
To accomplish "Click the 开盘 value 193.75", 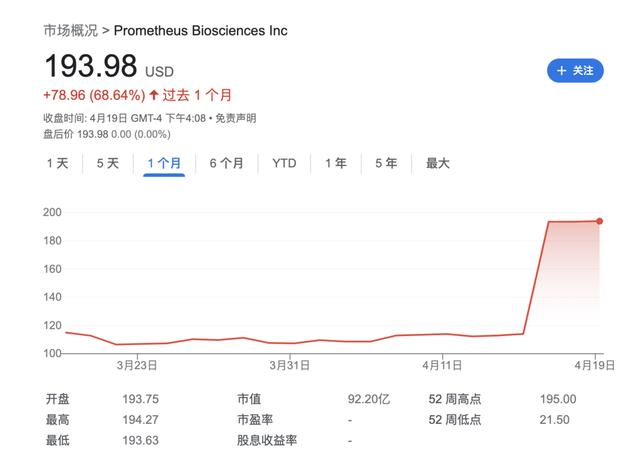I will pyautogui.click(x=140, y=398).
